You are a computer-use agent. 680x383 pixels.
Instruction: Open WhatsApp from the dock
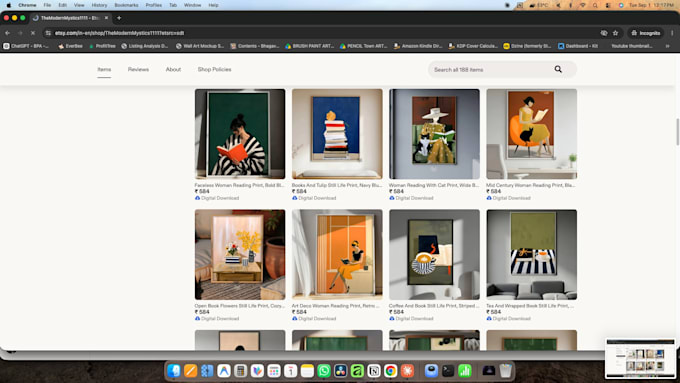324,370
